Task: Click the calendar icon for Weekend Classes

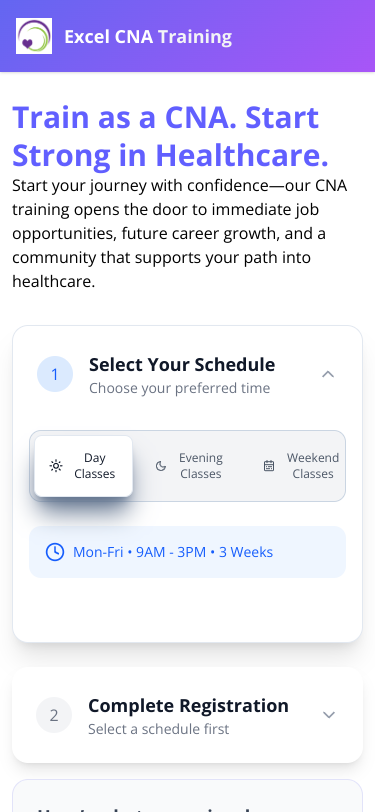Action: [269, 466]
